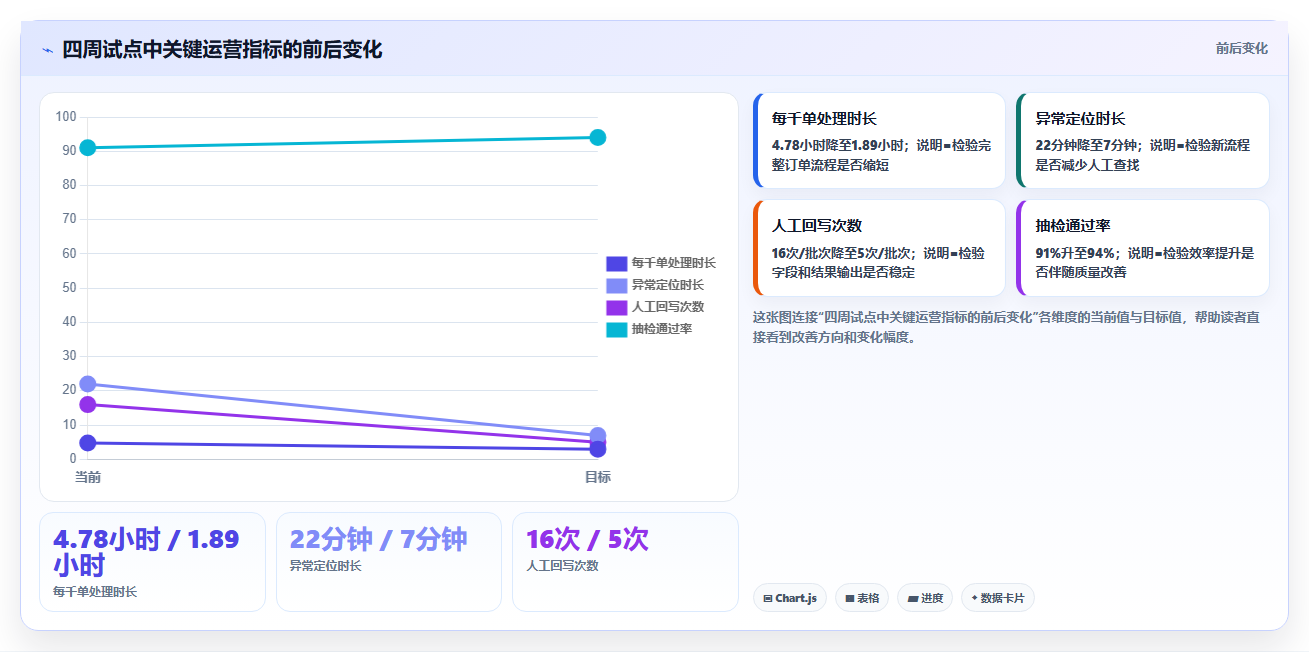Click the text 22分钟降至7分钟 description
1309x652 pixels.
[x=1143, y=155]
